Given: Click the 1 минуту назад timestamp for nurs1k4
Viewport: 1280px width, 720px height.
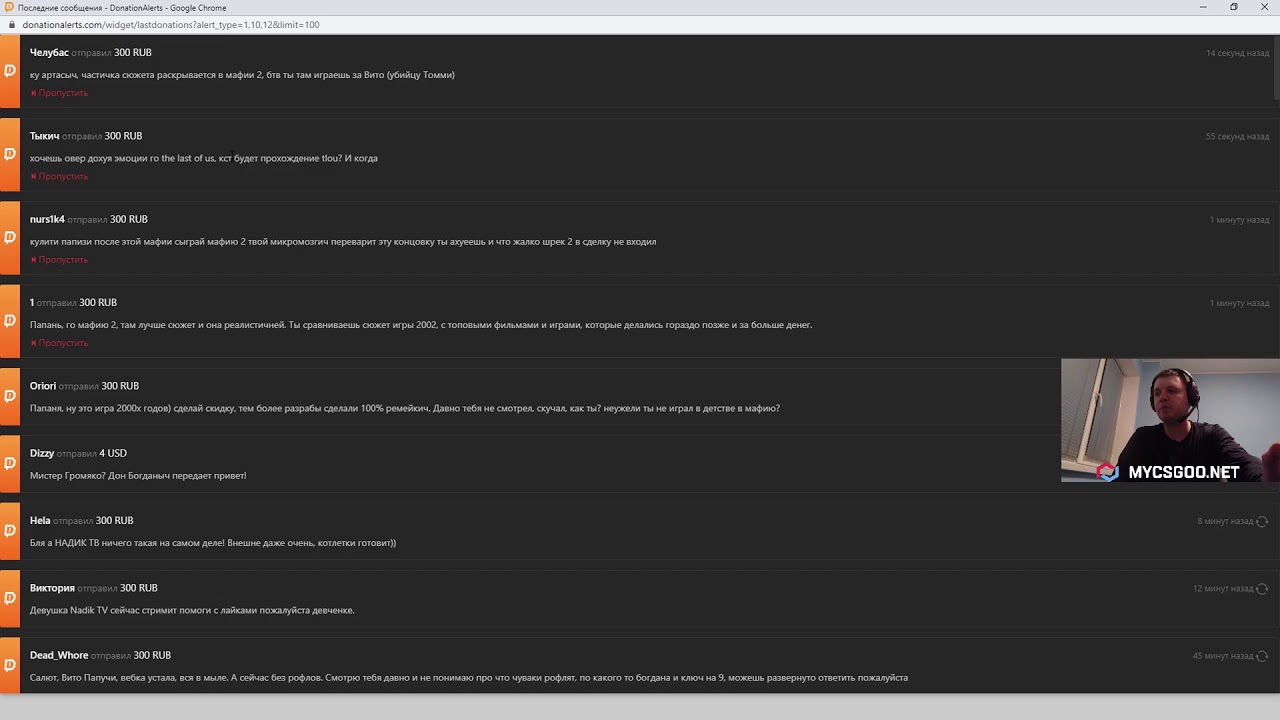Looking at the screenshot, I should (x=1239, y=220).
